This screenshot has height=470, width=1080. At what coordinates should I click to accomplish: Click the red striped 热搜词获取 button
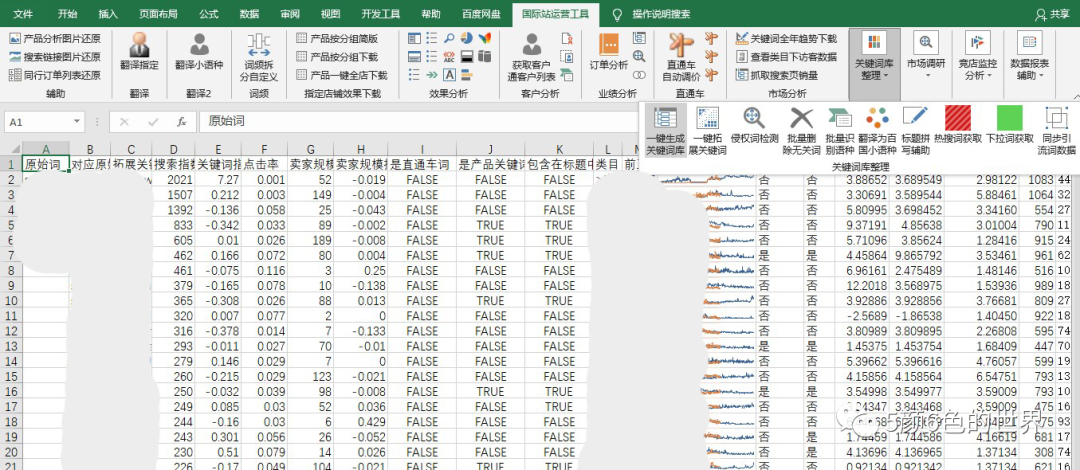[x=957, y=125]
